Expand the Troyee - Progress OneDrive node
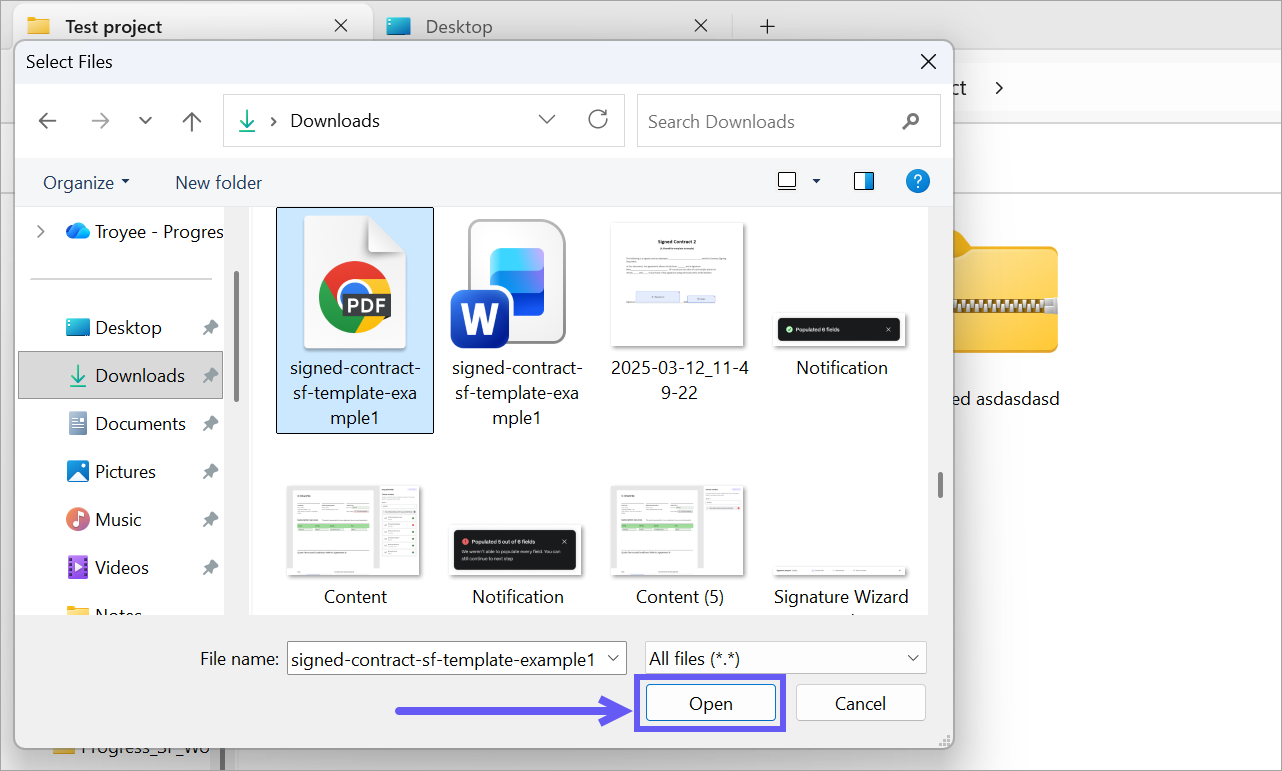Image resolution: width=1282 pixels, height=771 pixels. pos(40,230)
